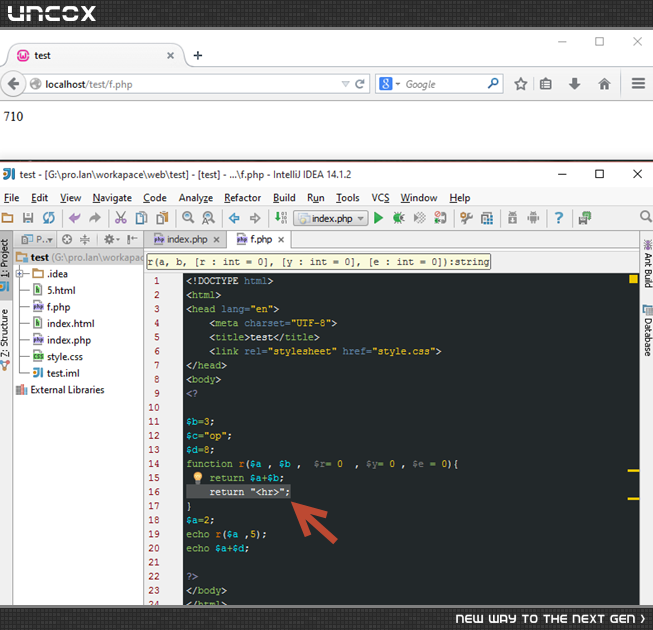Navigate back with the blue left arrow
Screen dimensions: 653x630
[x=234, y=218]
